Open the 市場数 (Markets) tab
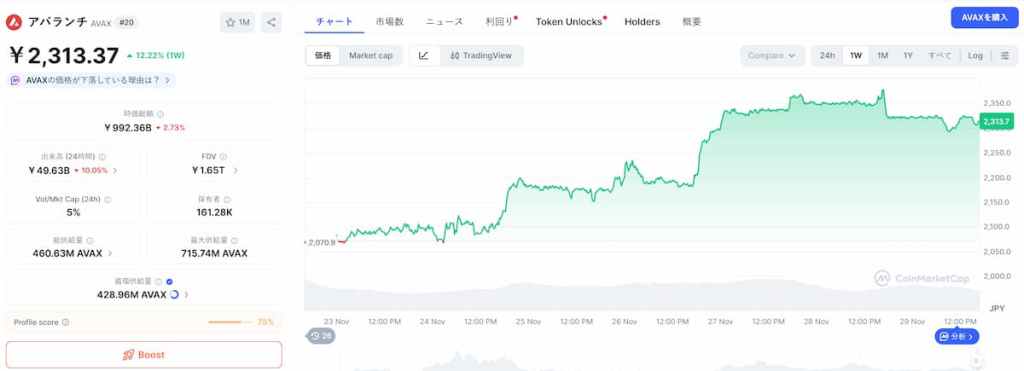Viewport: 1024px width, 371px height. [x=390, y=22]
